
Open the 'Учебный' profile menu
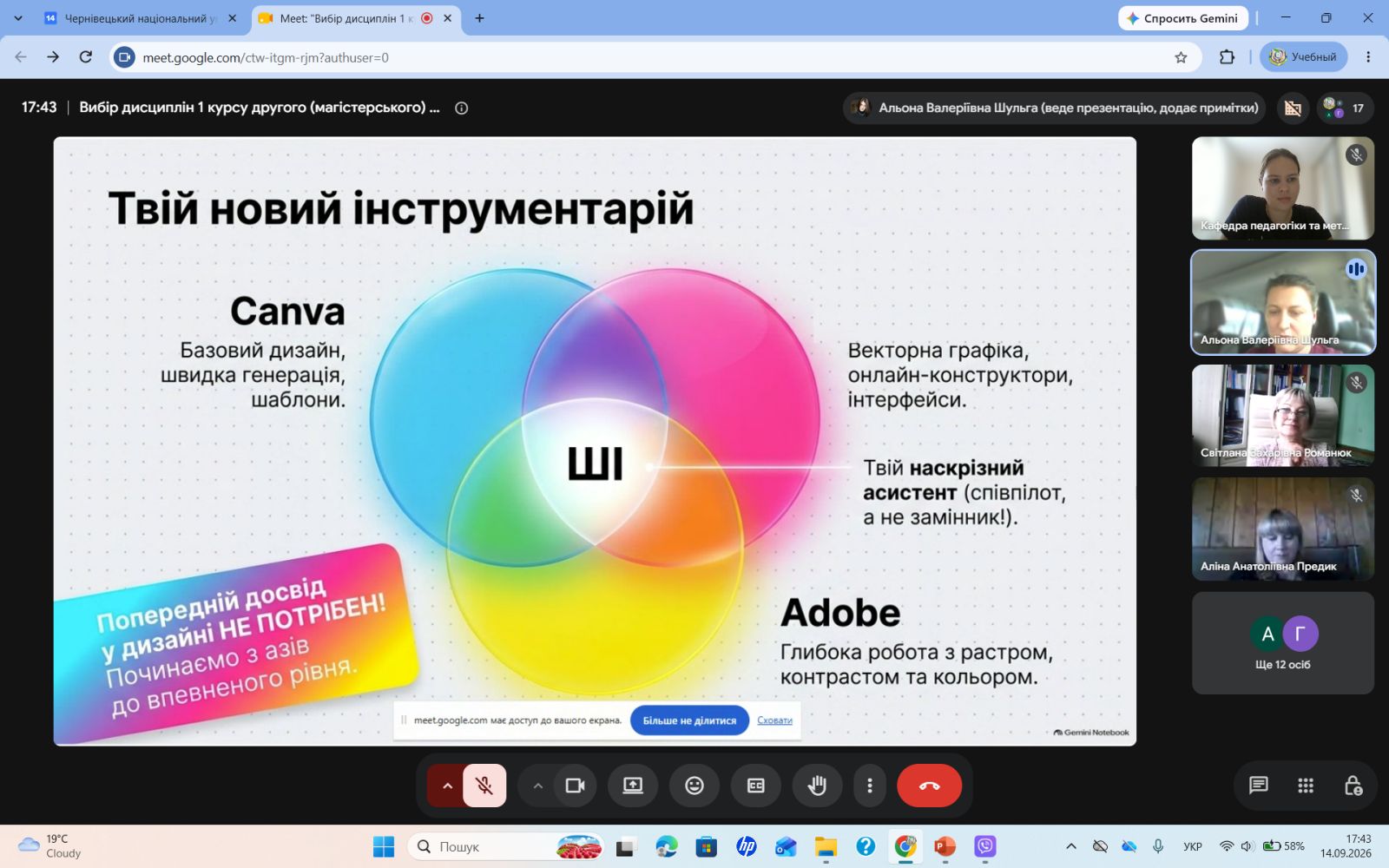(1303, 57)
